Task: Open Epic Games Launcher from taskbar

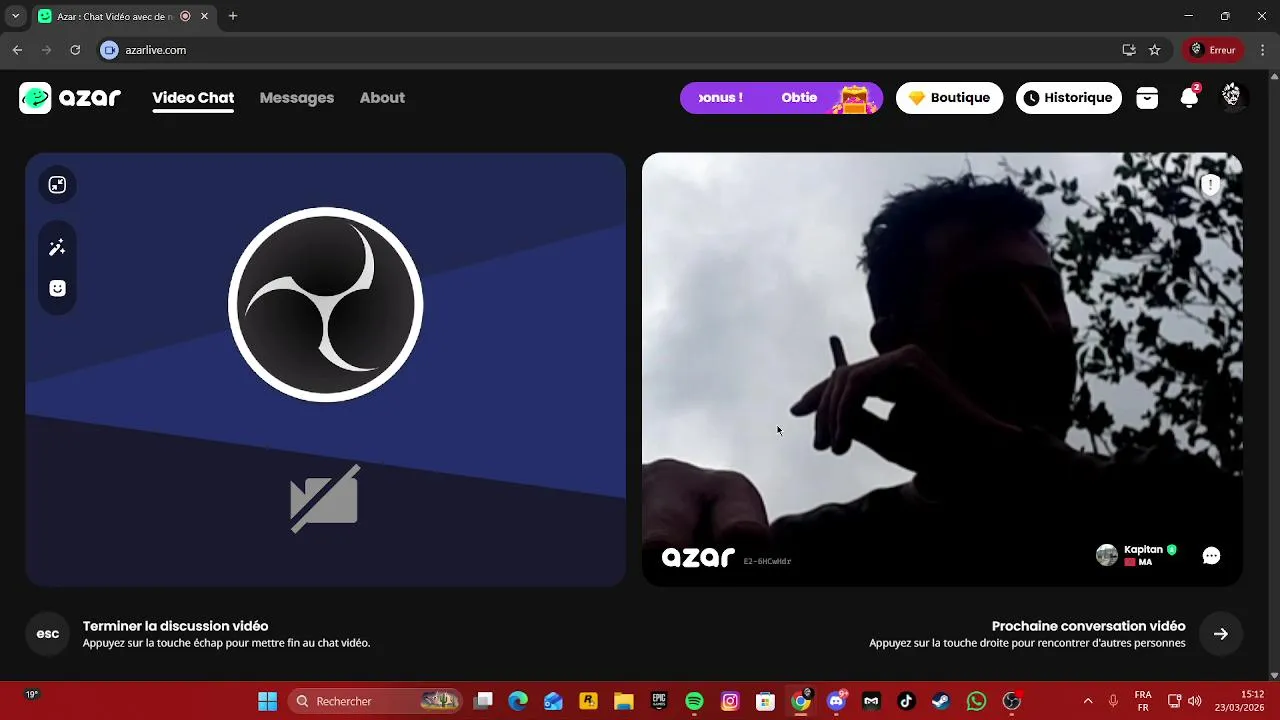Action: coord(659,701)
